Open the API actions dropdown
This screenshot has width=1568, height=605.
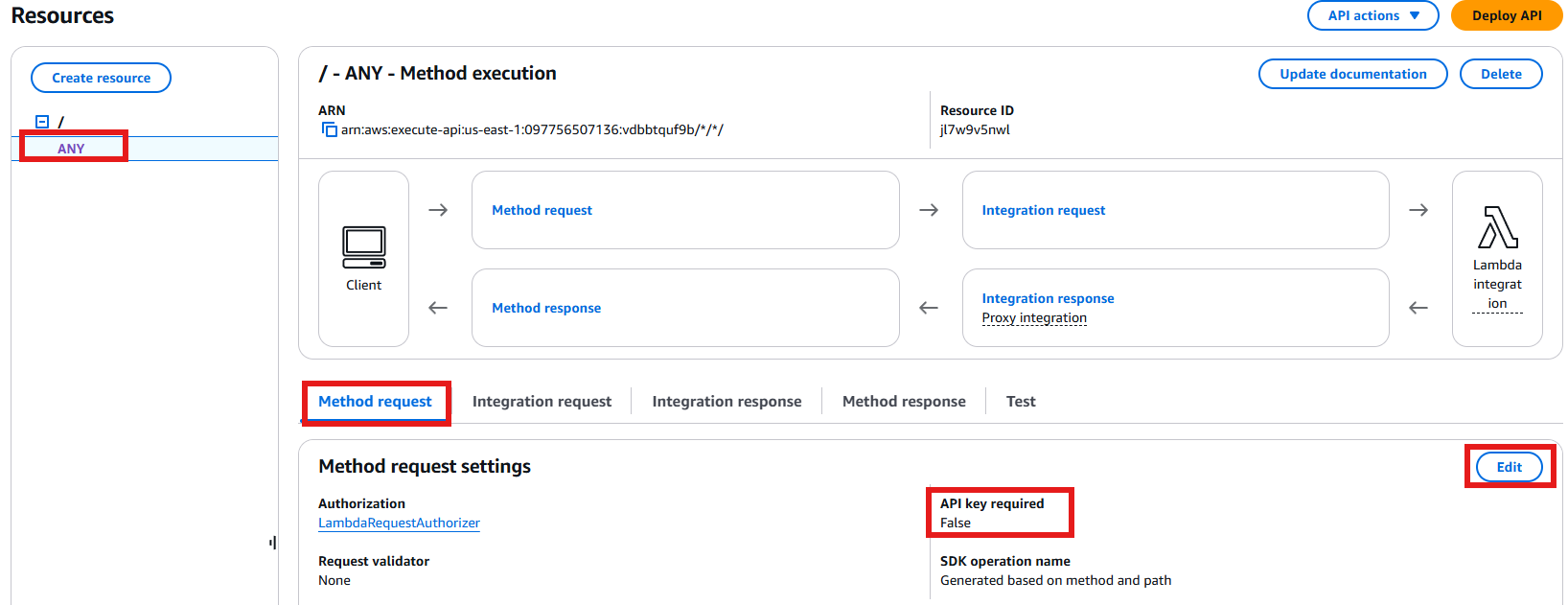click(x=1372, y=15)
